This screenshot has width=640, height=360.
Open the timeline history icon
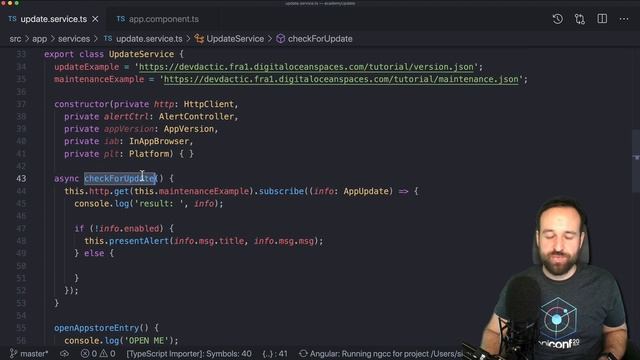point(558,19)
